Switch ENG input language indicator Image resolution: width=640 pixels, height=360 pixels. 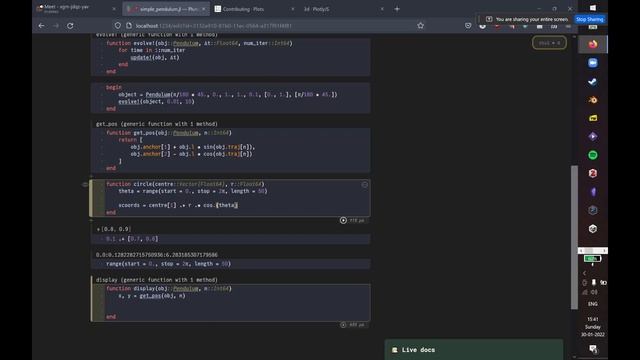click(593, 304)
